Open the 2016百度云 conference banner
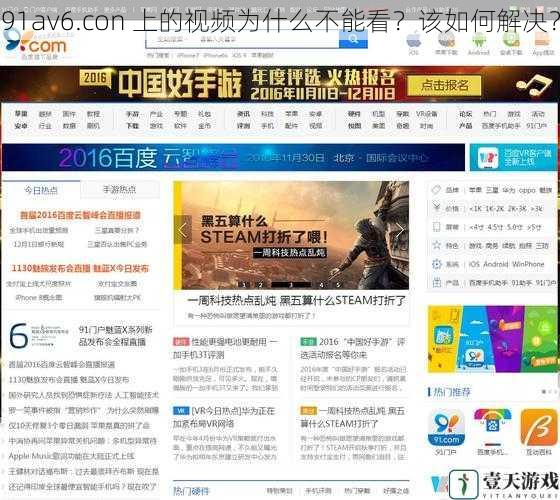This screenshot has height=500, width=560. pos(234,157)
